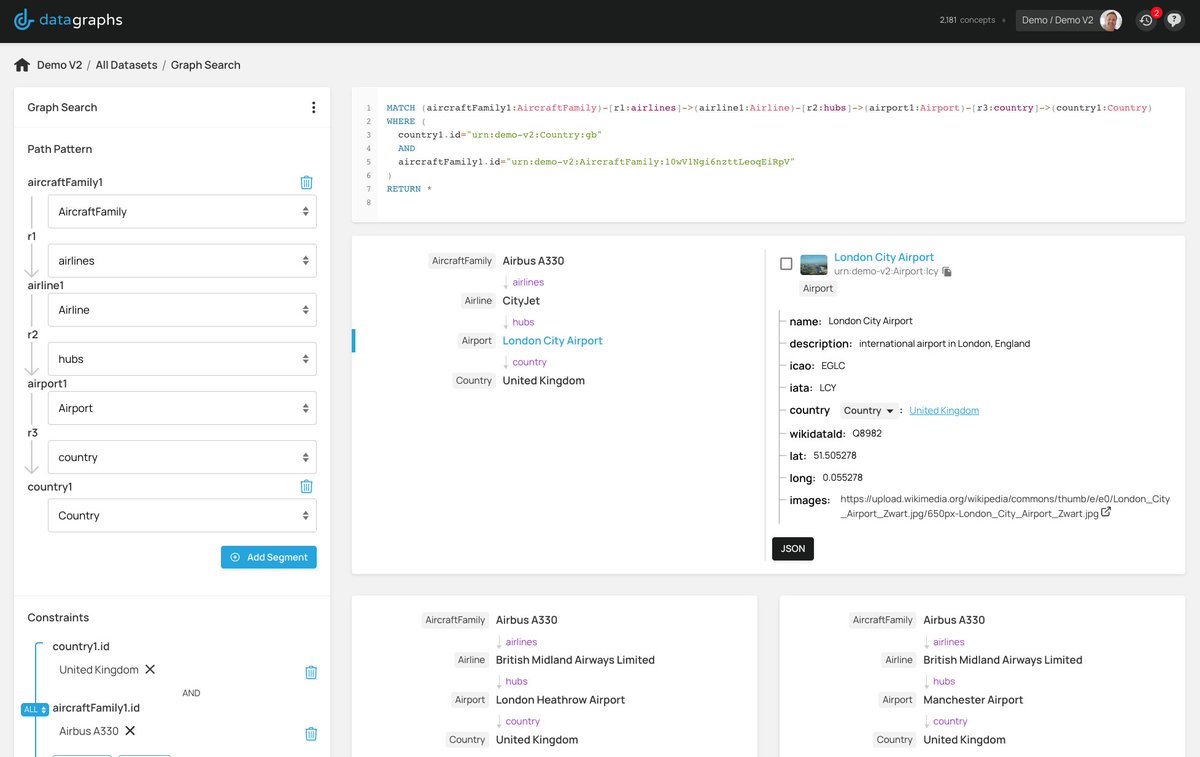The width and height of the screenshot is (1200, 757).
Task: Click Add Segment button
Action: coord(269,557)
